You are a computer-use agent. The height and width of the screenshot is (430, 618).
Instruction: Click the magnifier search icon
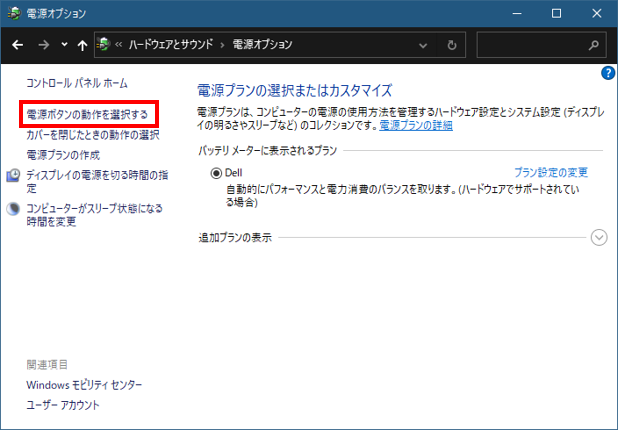594,45
